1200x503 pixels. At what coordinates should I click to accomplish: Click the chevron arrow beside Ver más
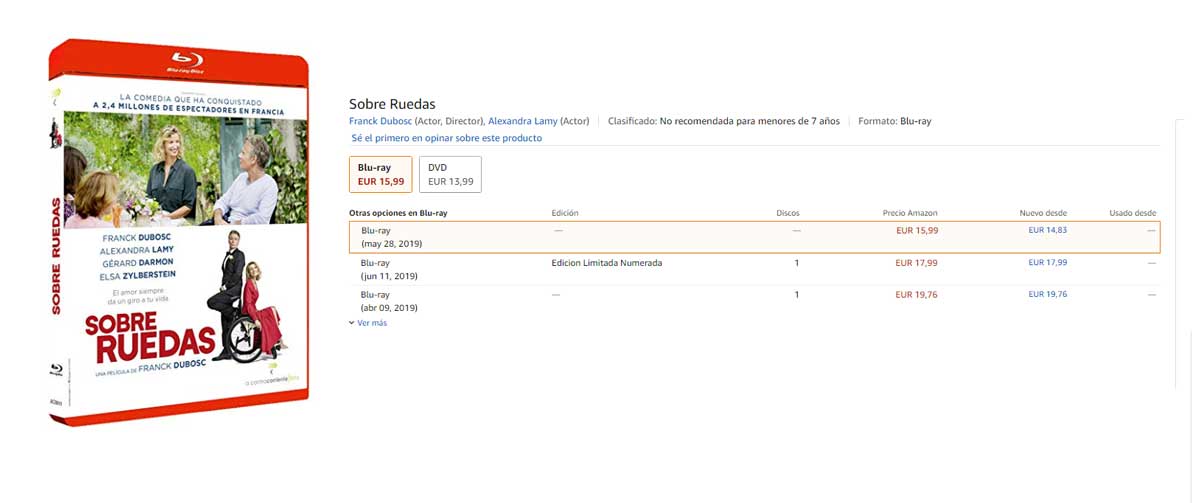(351, 323)
